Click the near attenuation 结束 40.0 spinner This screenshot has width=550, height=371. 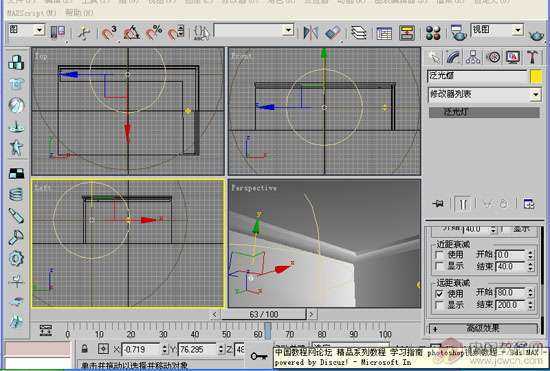coord(530,267)
